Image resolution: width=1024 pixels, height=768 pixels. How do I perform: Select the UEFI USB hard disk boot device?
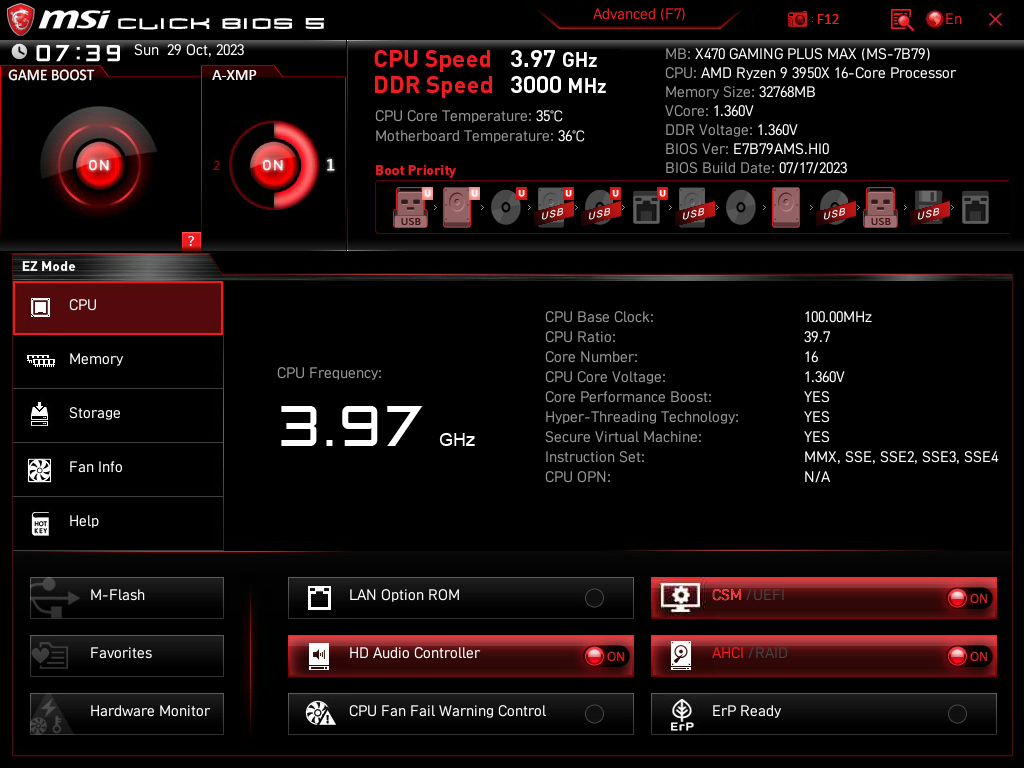pos(554,208)
